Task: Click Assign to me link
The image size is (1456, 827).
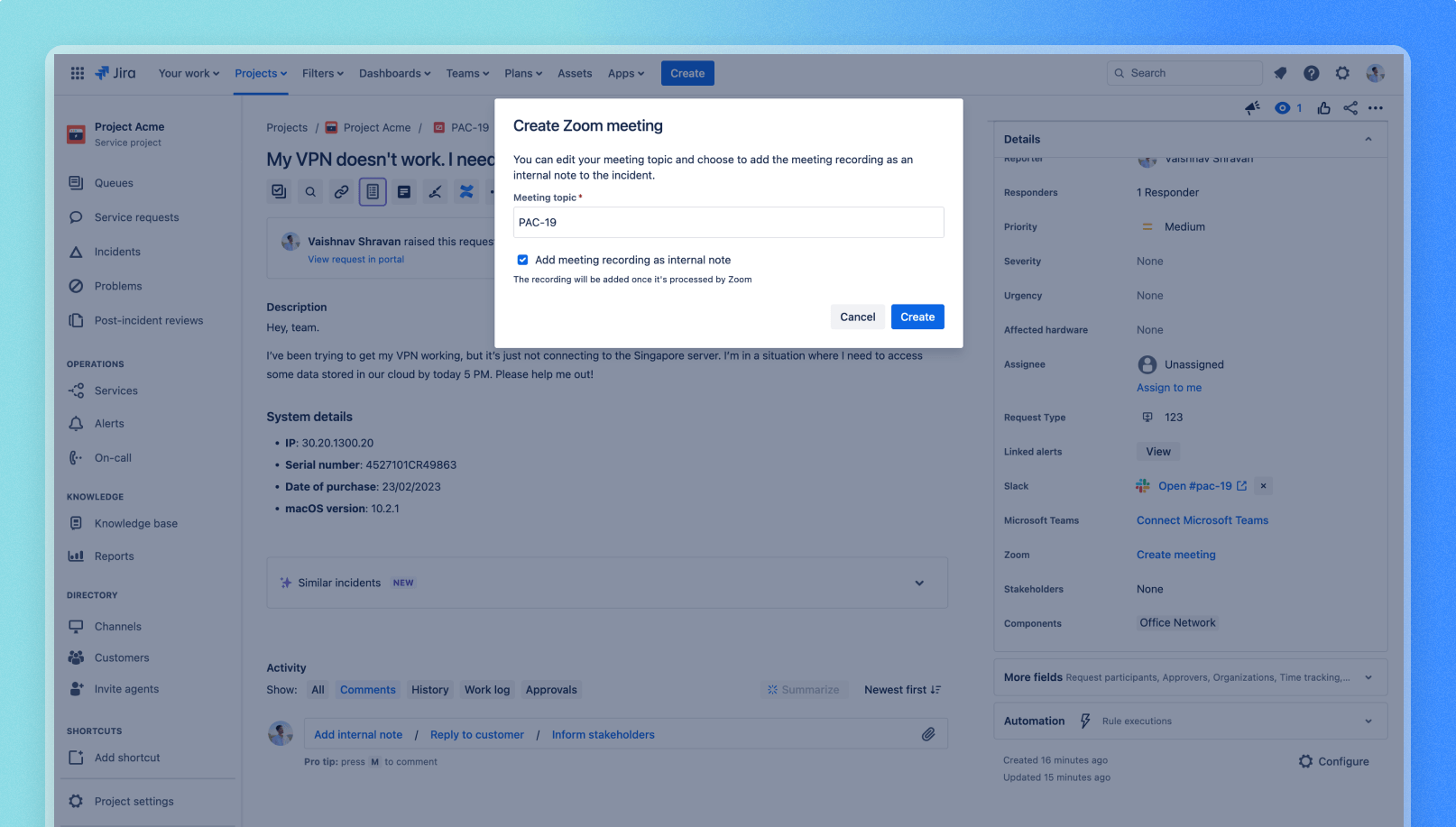Action: coord(1169,388)
